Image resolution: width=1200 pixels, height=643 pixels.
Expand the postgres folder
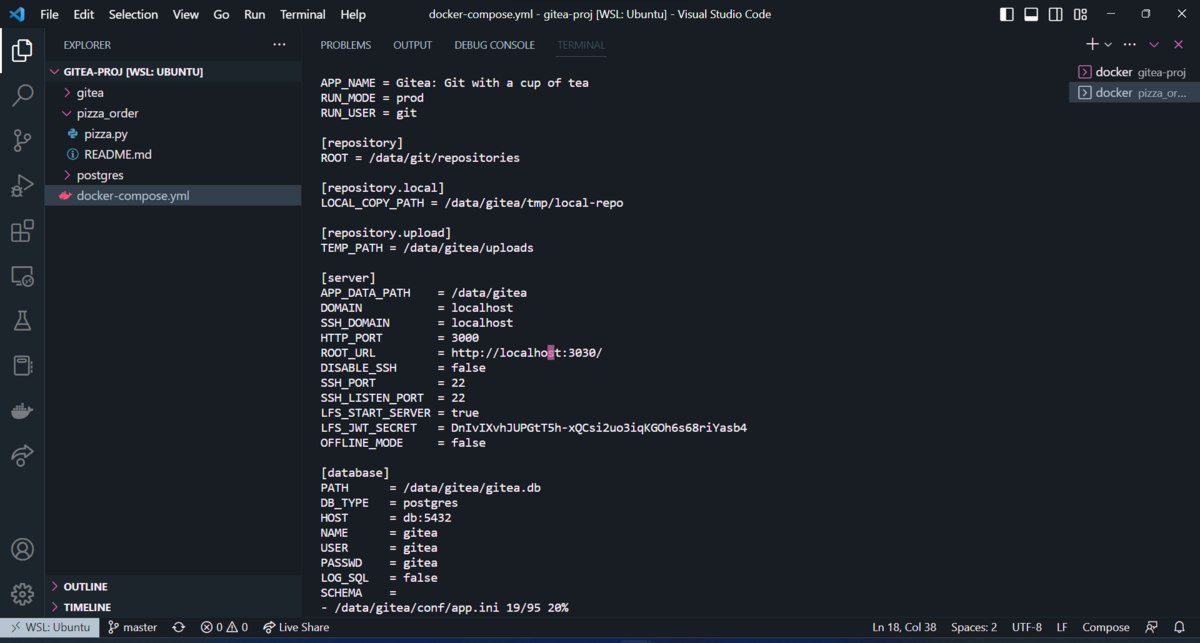pyautogui.click(x=173, y=175)
